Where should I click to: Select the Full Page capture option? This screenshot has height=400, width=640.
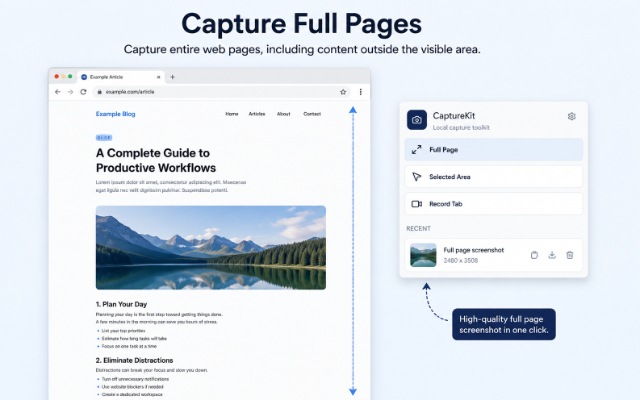(493, 150)
